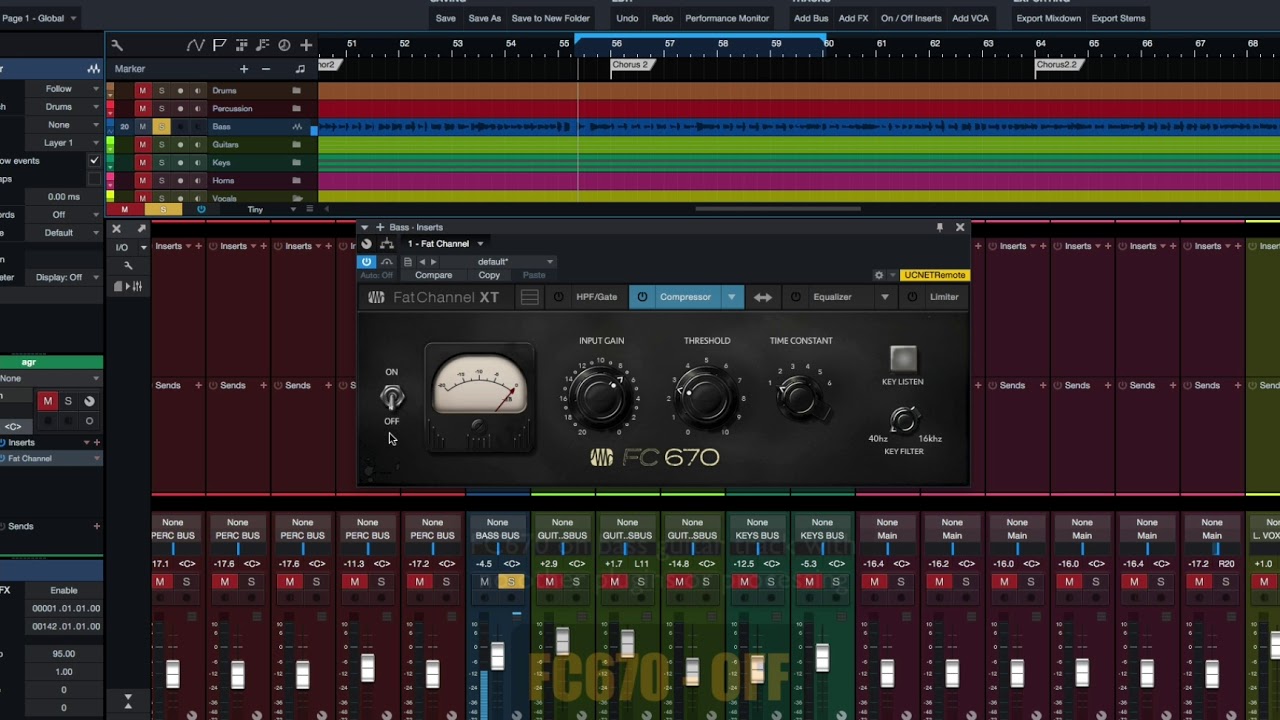Add tracks with the plus icon
1280x720 pixels.
coord(306,45)
